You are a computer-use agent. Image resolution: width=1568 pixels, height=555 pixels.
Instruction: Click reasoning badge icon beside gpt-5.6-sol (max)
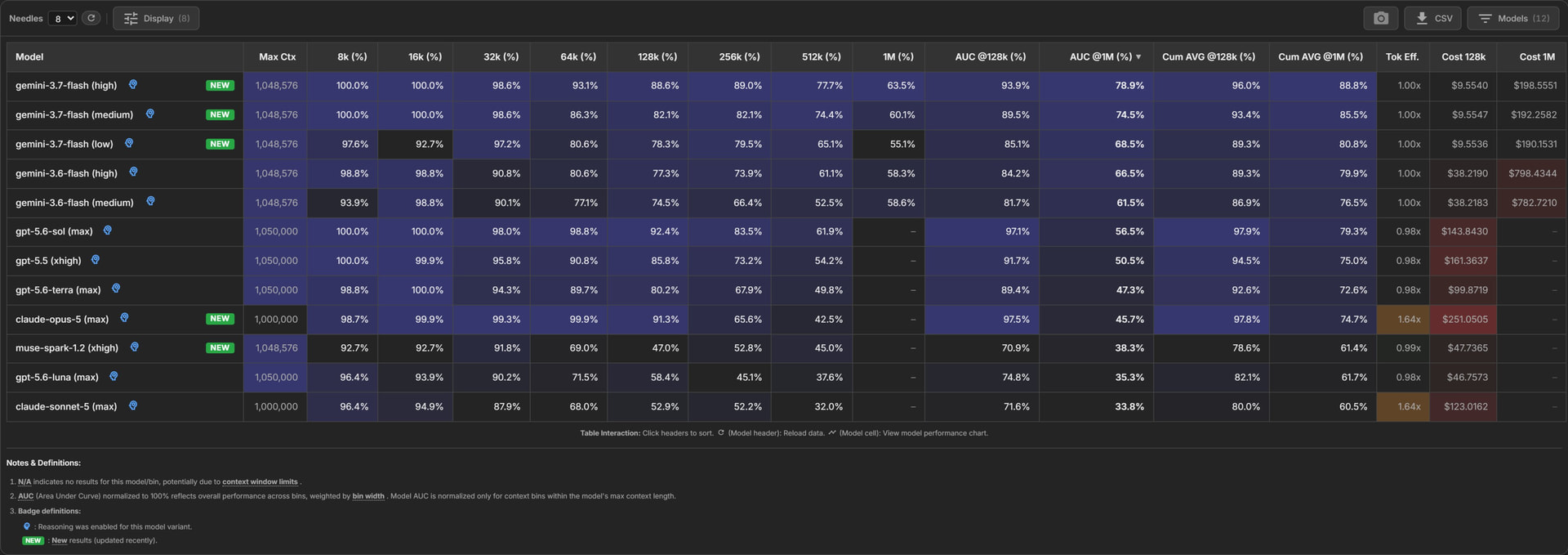108,231
